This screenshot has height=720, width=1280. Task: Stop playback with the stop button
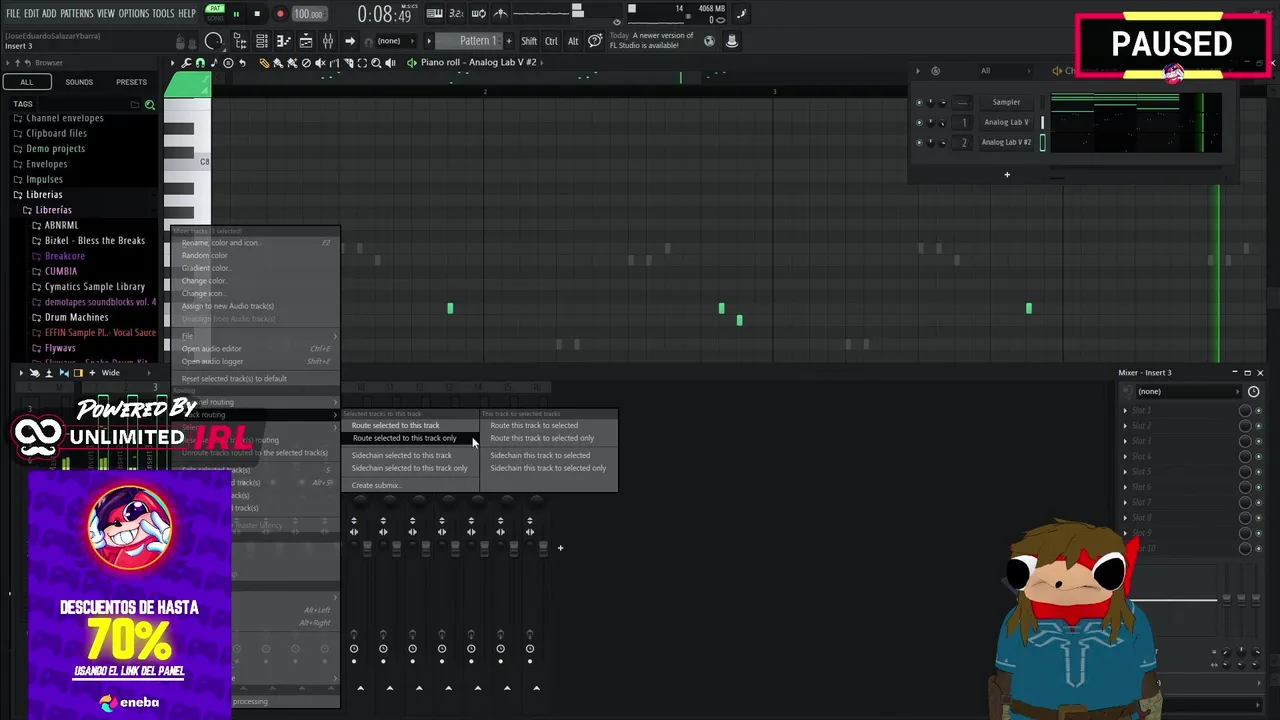[257, 14]
